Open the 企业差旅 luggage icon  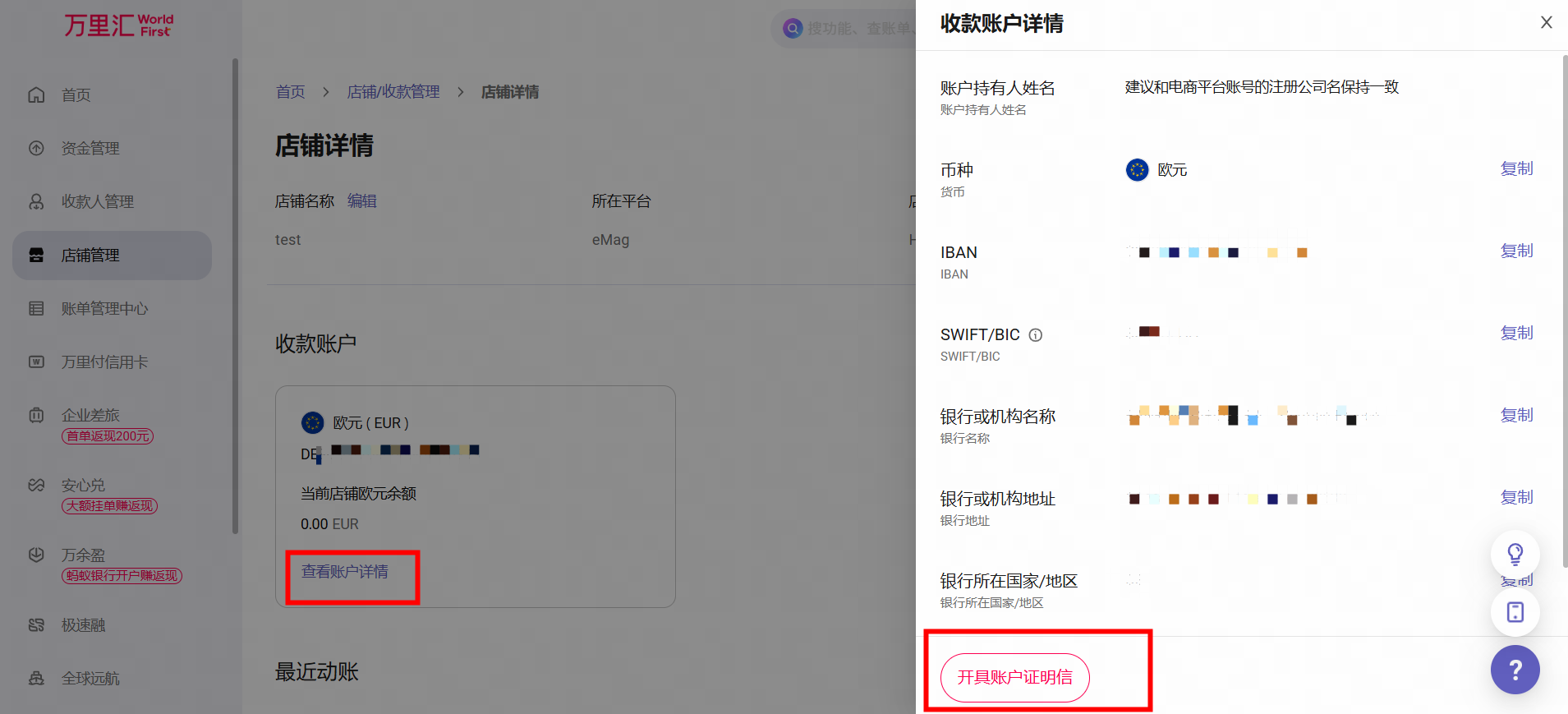pos(36,415)
